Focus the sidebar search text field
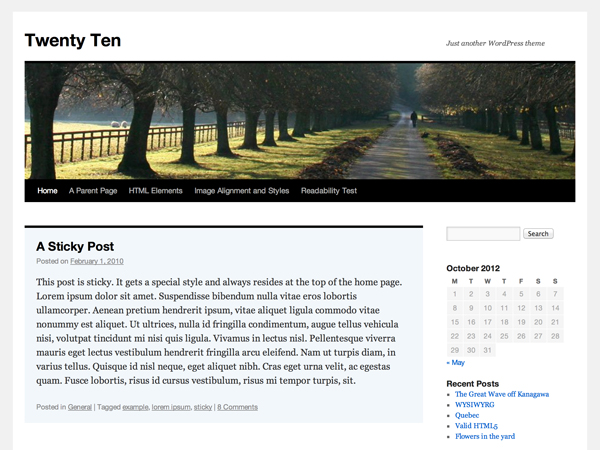The height and width of the screenshot is (450, 600). click(483, 234)
